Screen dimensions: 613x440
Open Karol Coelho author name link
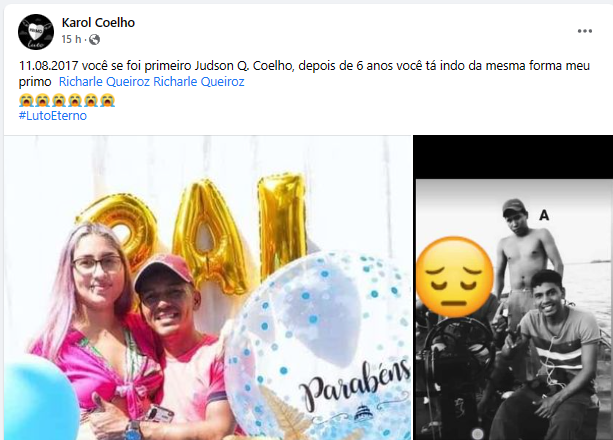point(98,22)
